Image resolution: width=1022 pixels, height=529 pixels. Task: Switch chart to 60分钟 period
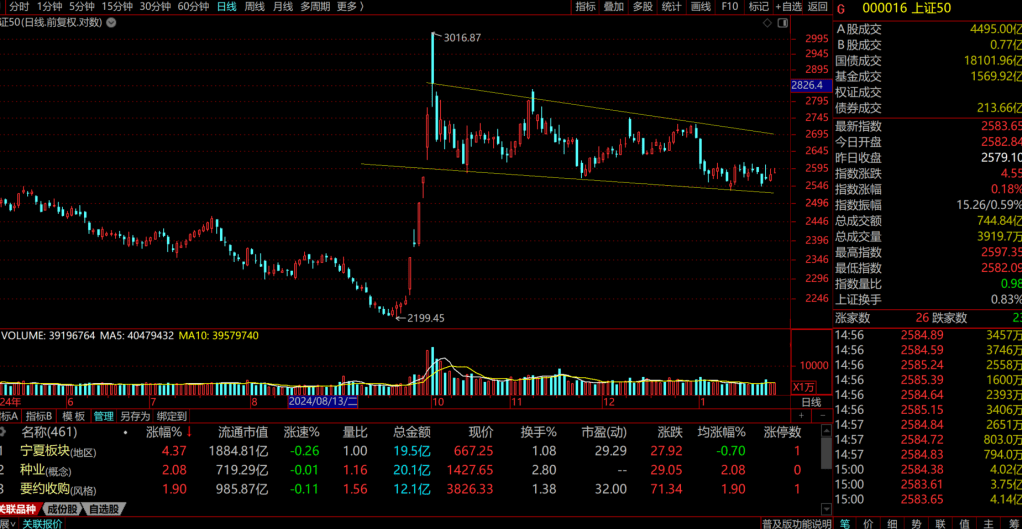pos(193,6)
